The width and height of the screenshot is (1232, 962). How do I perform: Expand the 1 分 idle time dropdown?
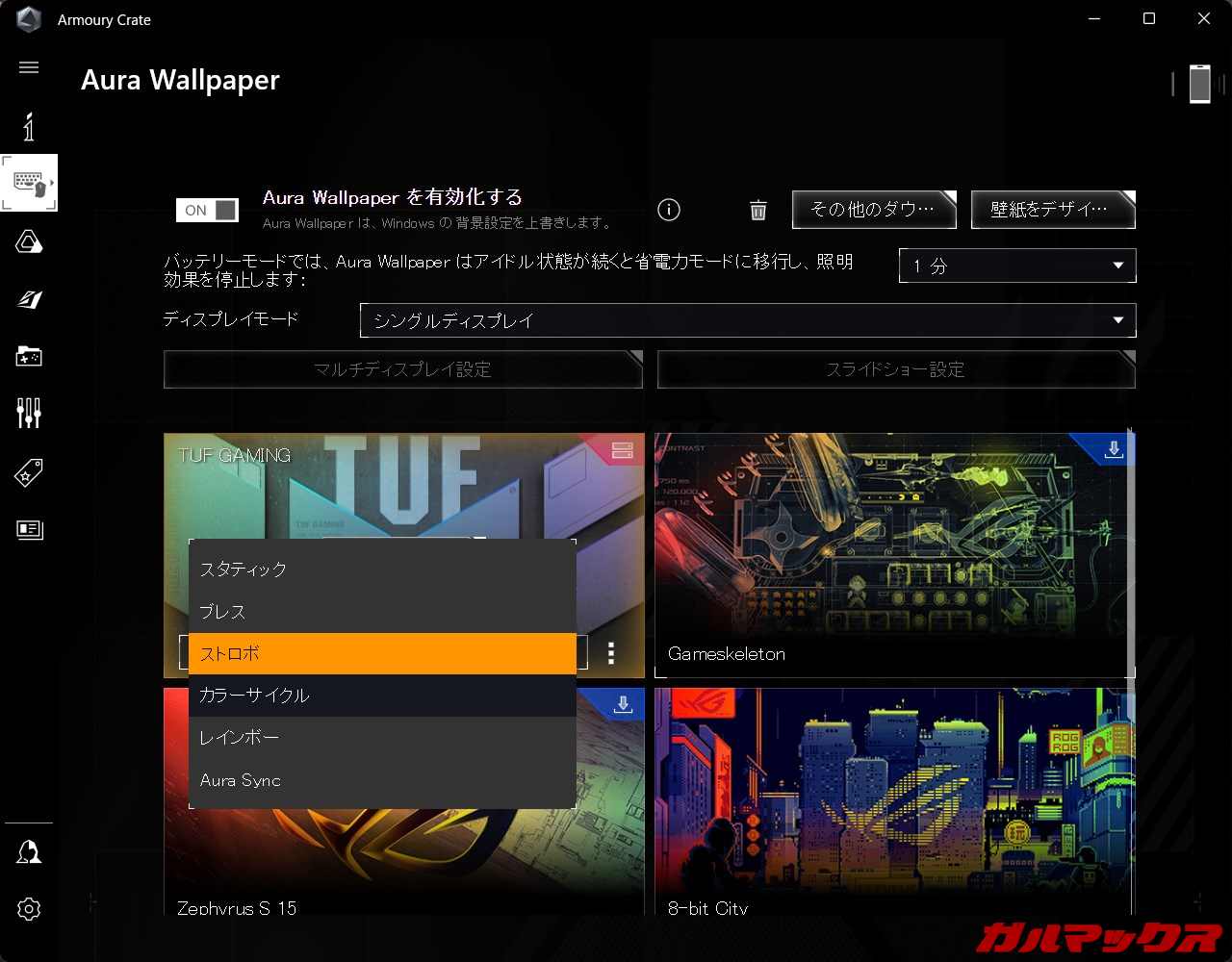[x=1017, y=266]
